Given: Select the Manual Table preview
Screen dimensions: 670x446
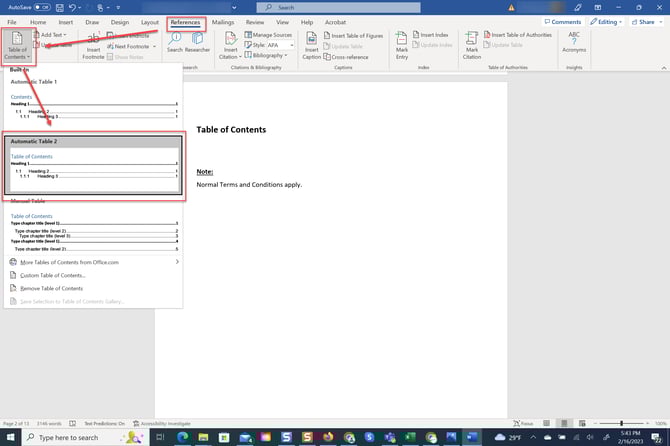Looking at the screenshot, I should 93,225.
